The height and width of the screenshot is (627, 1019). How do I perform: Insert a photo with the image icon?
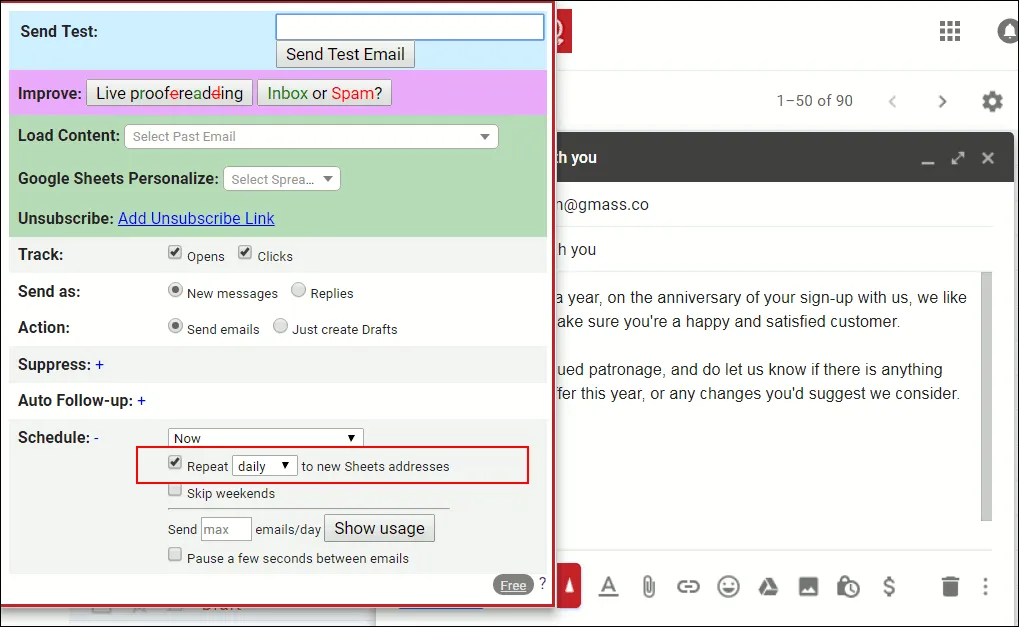(x=808, y=587)
